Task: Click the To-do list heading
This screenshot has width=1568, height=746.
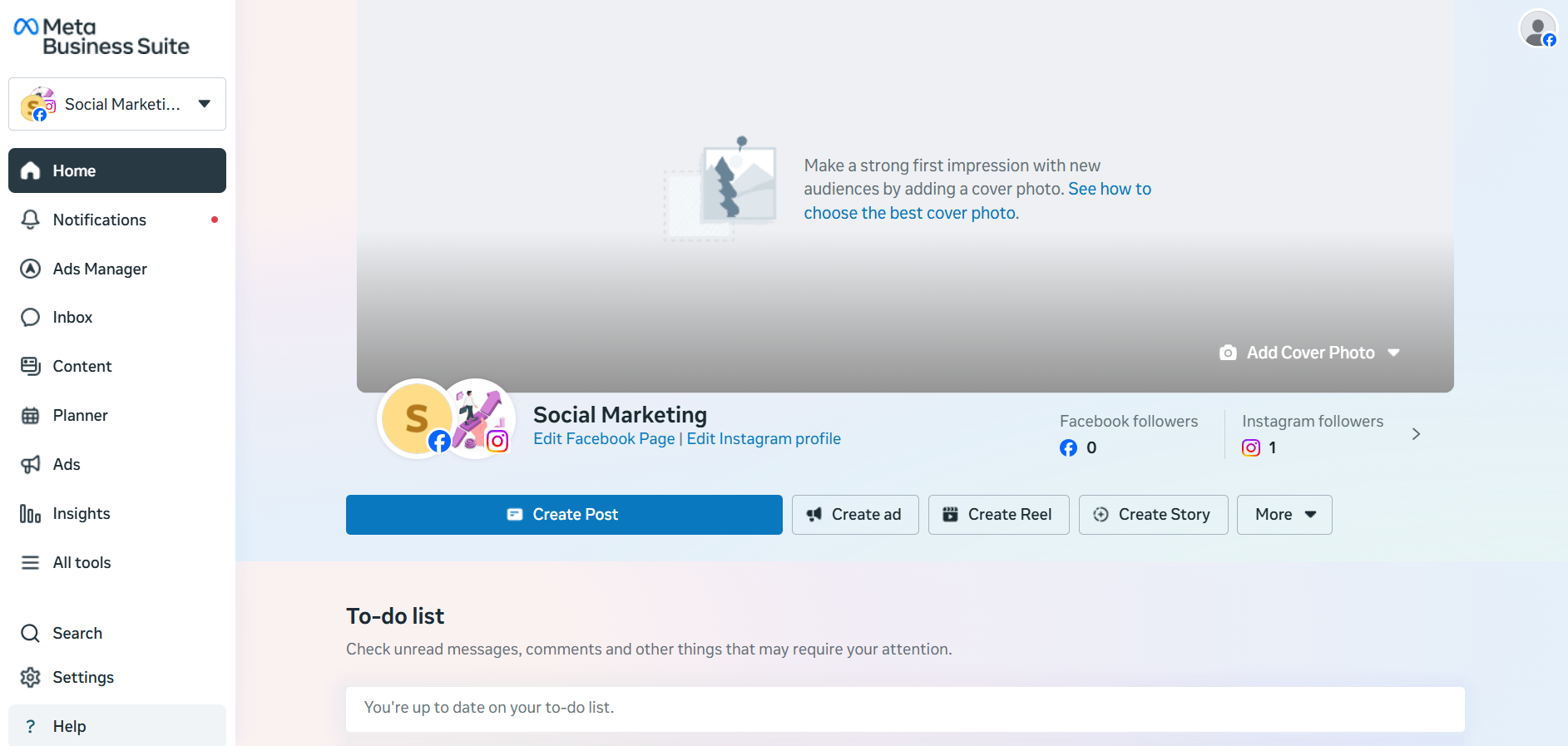Action: (395, 616)
